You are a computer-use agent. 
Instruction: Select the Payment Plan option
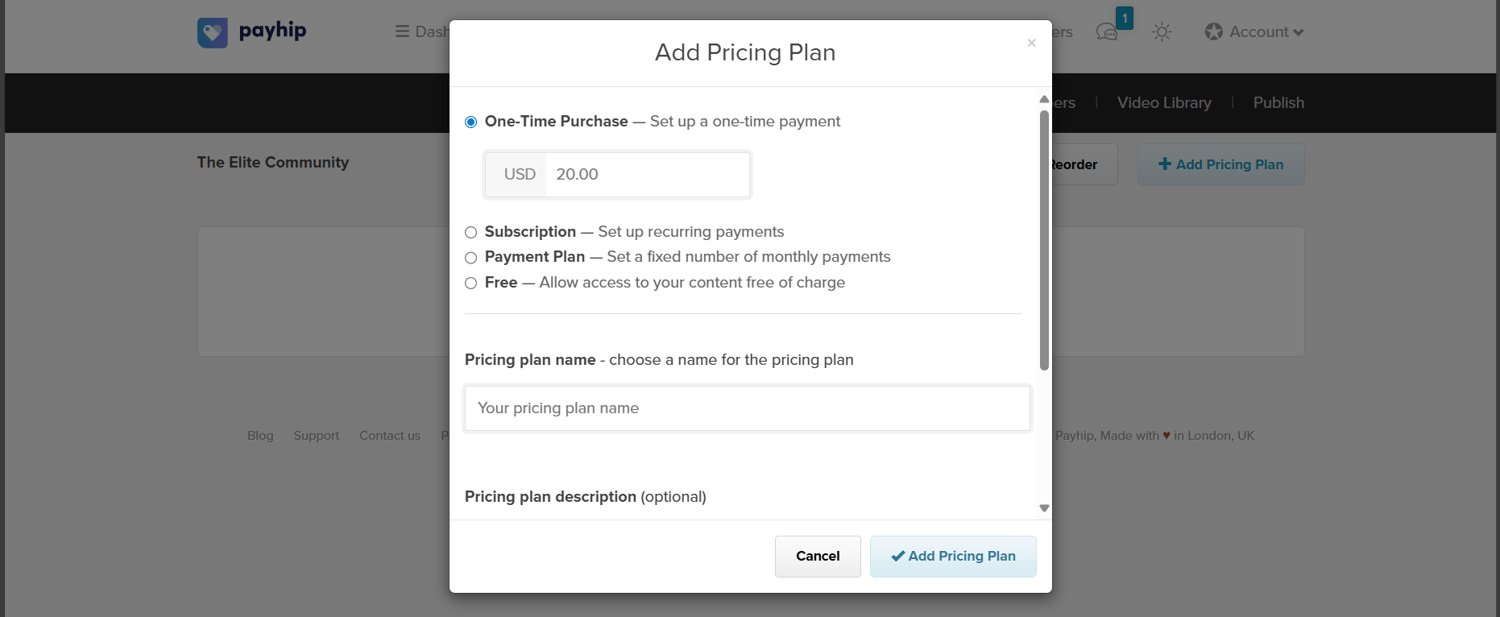[470, 257]
